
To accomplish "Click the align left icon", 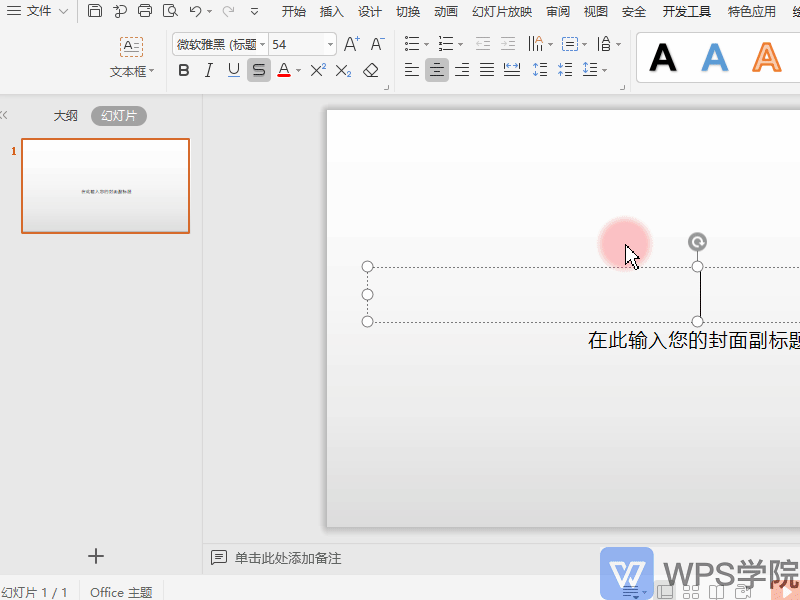I will pyautogui.click(x=411, y=70).
